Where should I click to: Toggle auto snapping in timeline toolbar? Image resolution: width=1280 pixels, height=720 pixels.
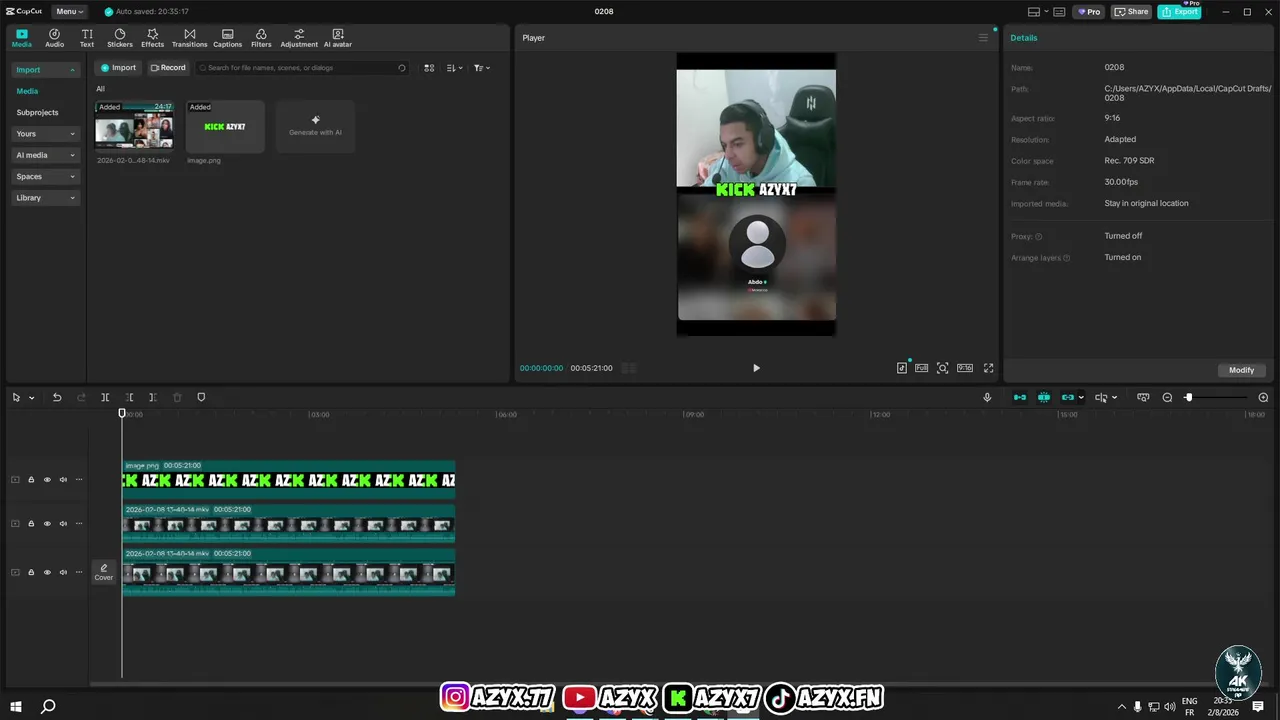point(1044,397)
